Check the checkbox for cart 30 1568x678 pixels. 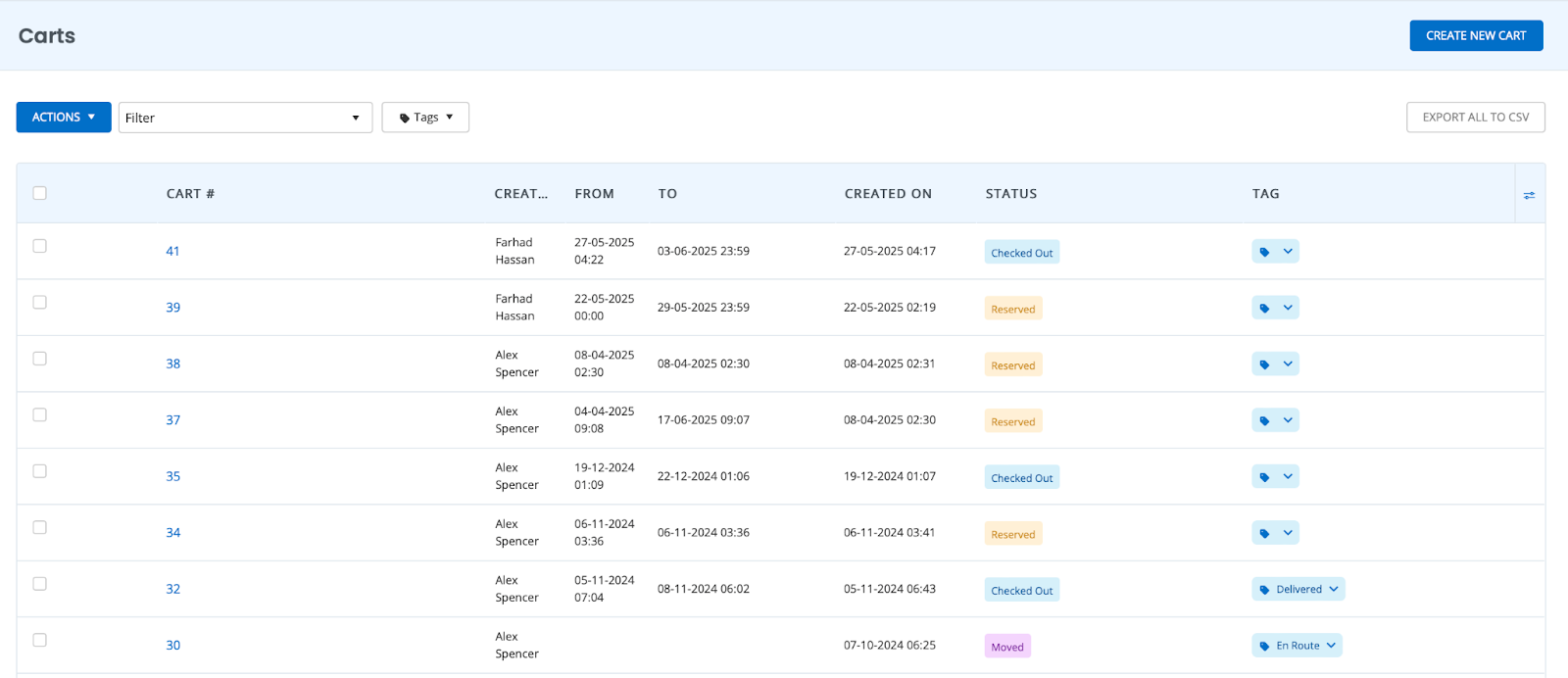(39, 640)
